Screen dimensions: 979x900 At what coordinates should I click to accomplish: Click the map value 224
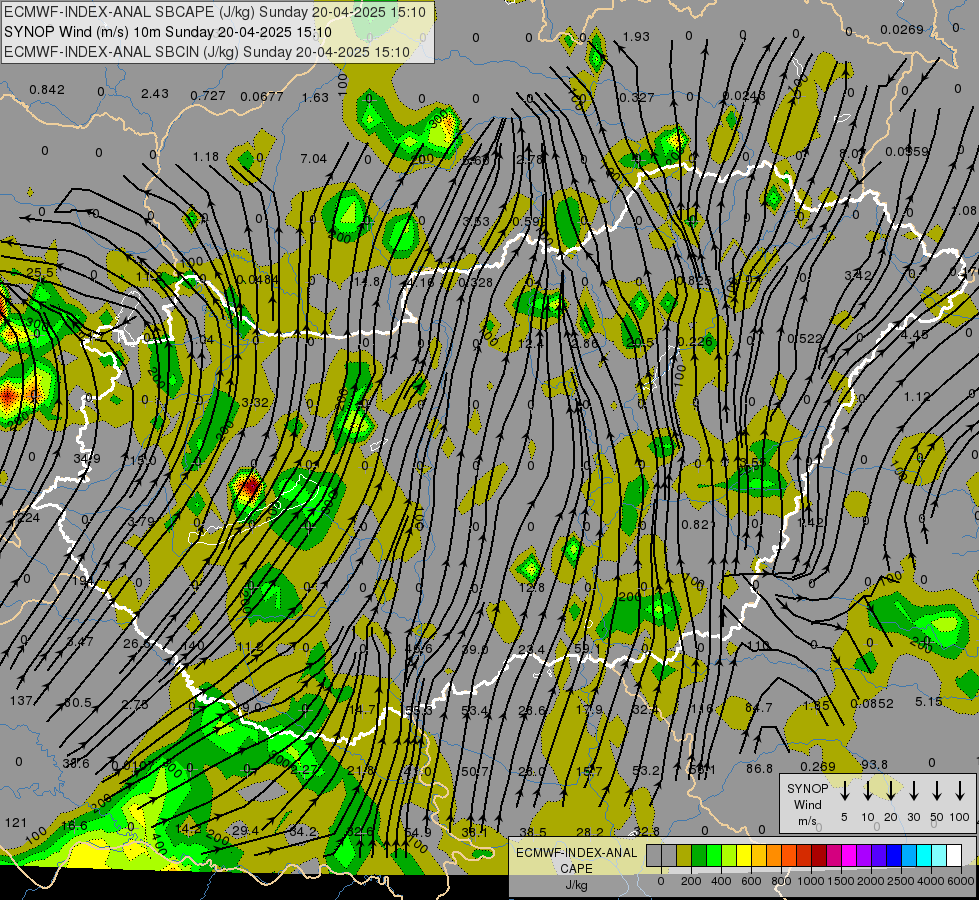pos(29,518)
